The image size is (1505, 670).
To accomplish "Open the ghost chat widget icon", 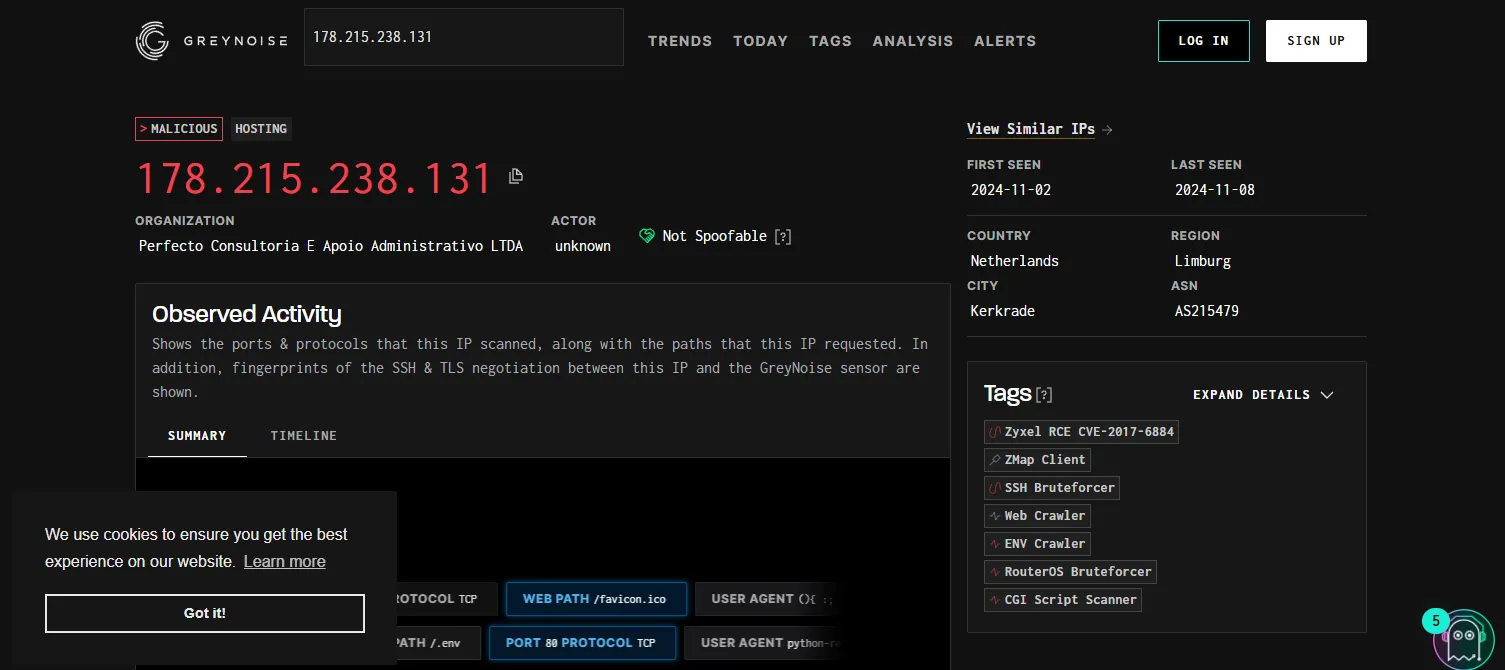I will click(1463, 638).
